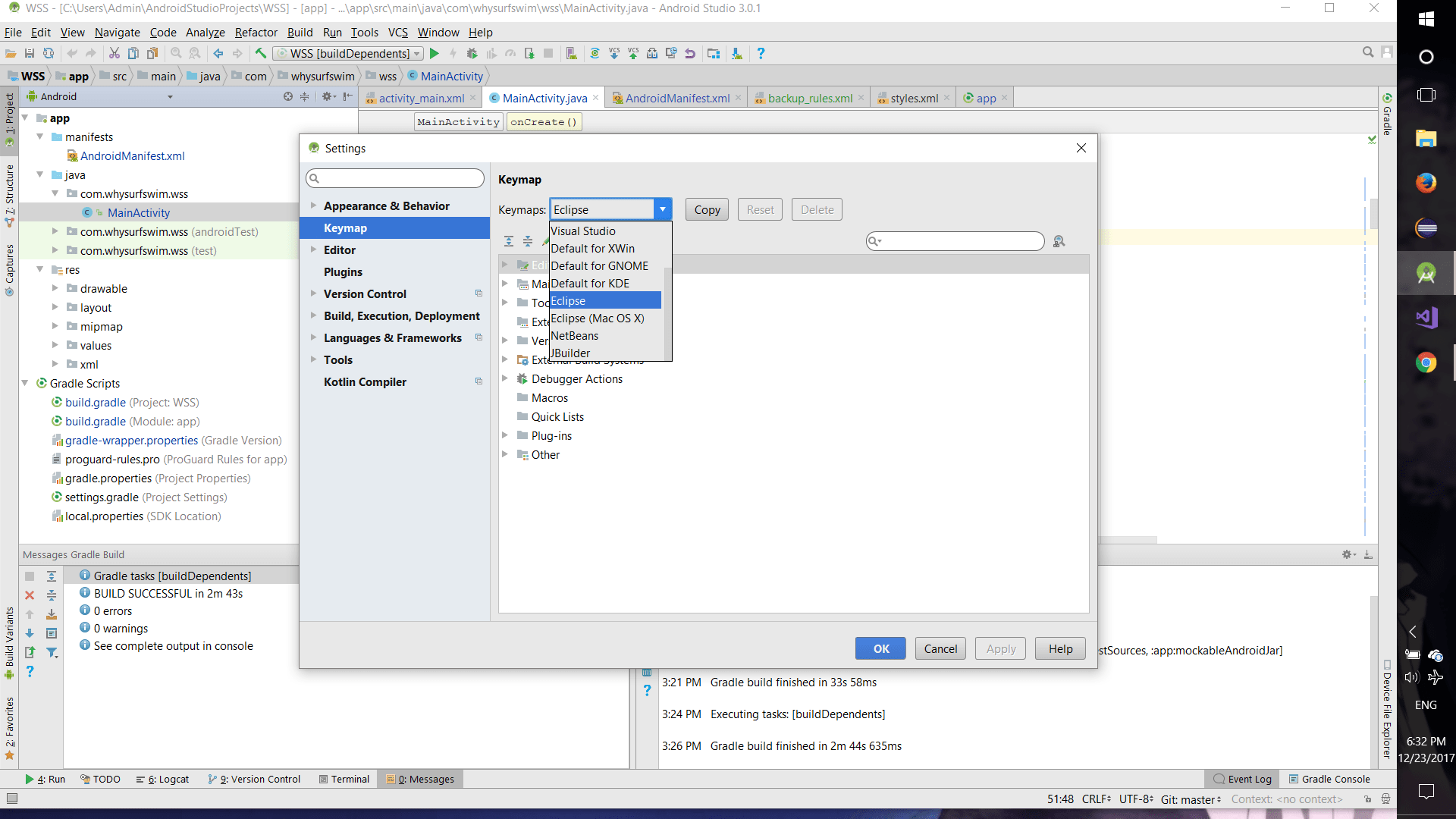Viewport: 1456px width, 819px height.
Task: Click the Copy button next to Keymaps
Action: pyautogui.click(x=706, y=209)
